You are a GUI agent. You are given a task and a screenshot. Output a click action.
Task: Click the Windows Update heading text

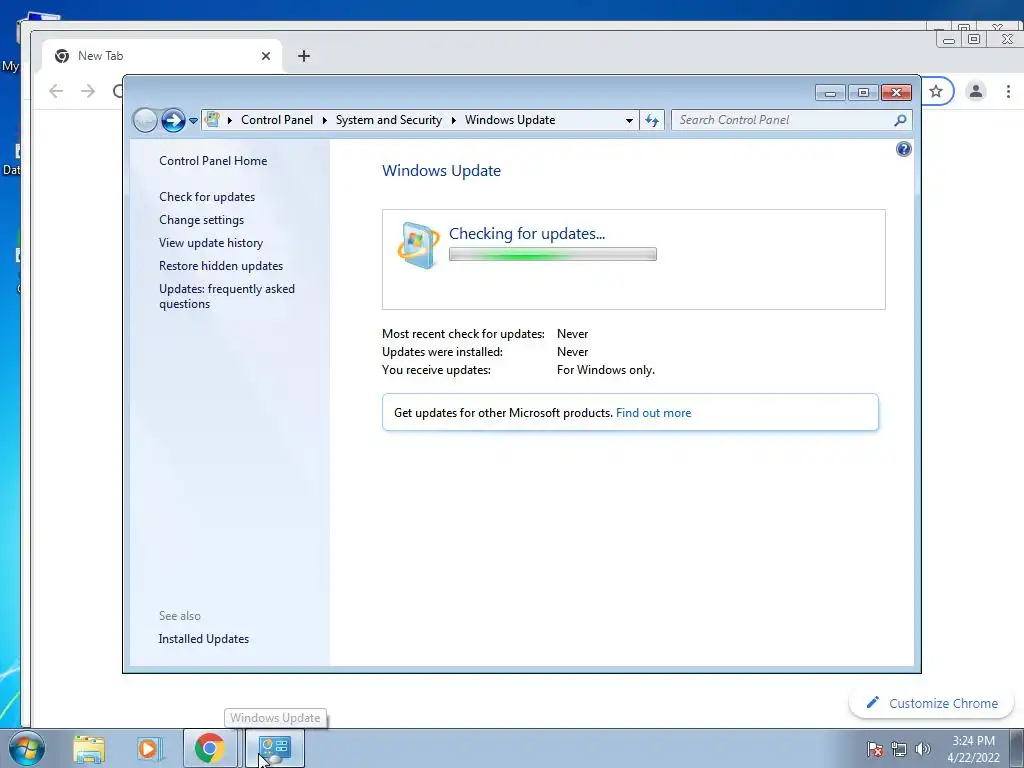pos(441,170)
